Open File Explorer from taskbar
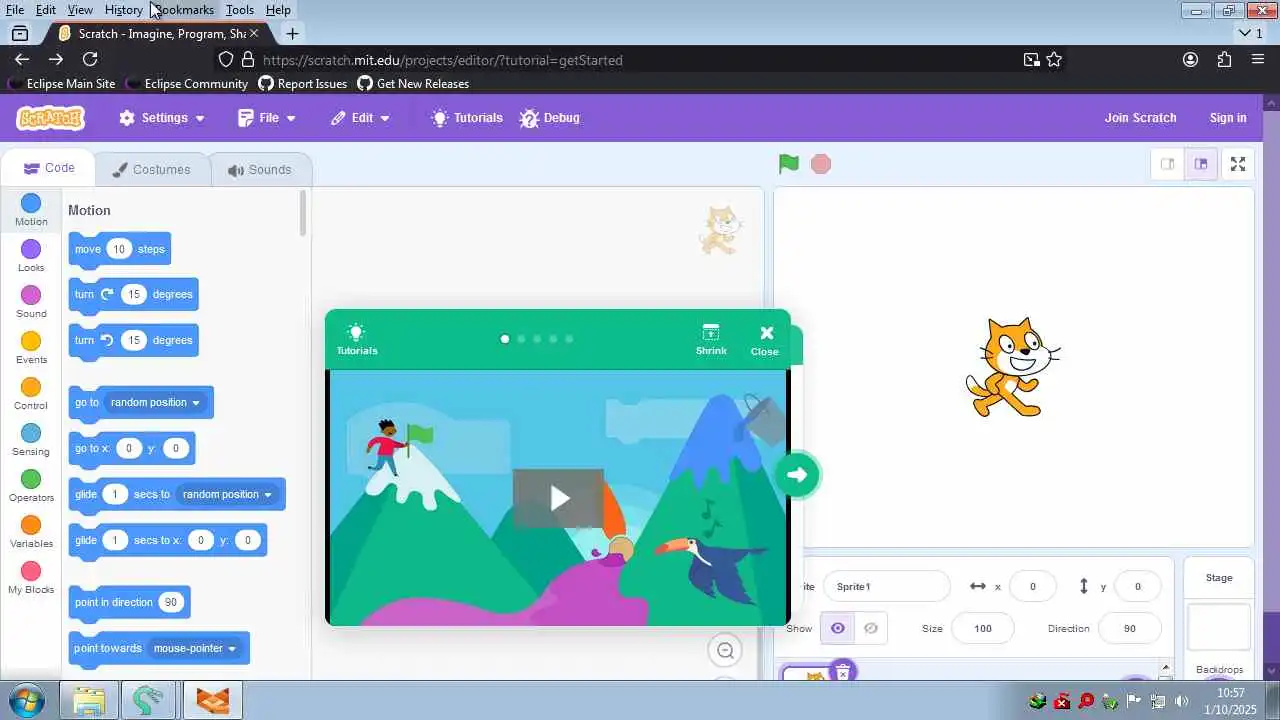This screenshot has height=720, width=1280. click(89, 701)
